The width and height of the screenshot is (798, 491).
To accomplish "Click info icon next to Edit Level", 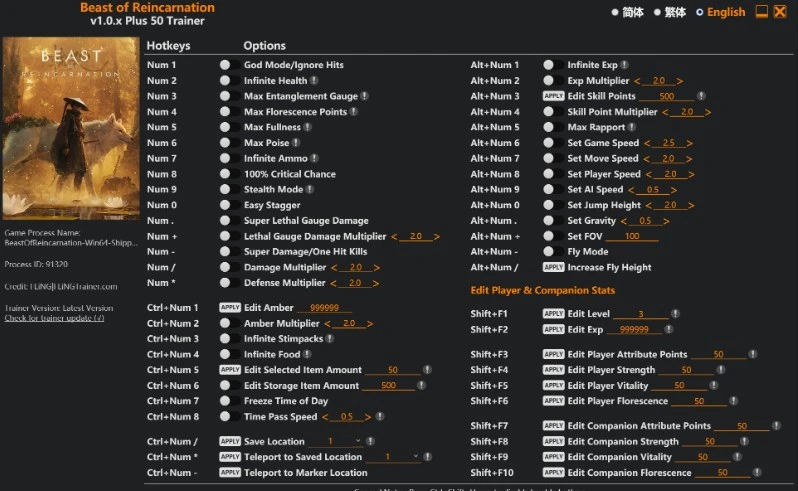I will [675, 313].
